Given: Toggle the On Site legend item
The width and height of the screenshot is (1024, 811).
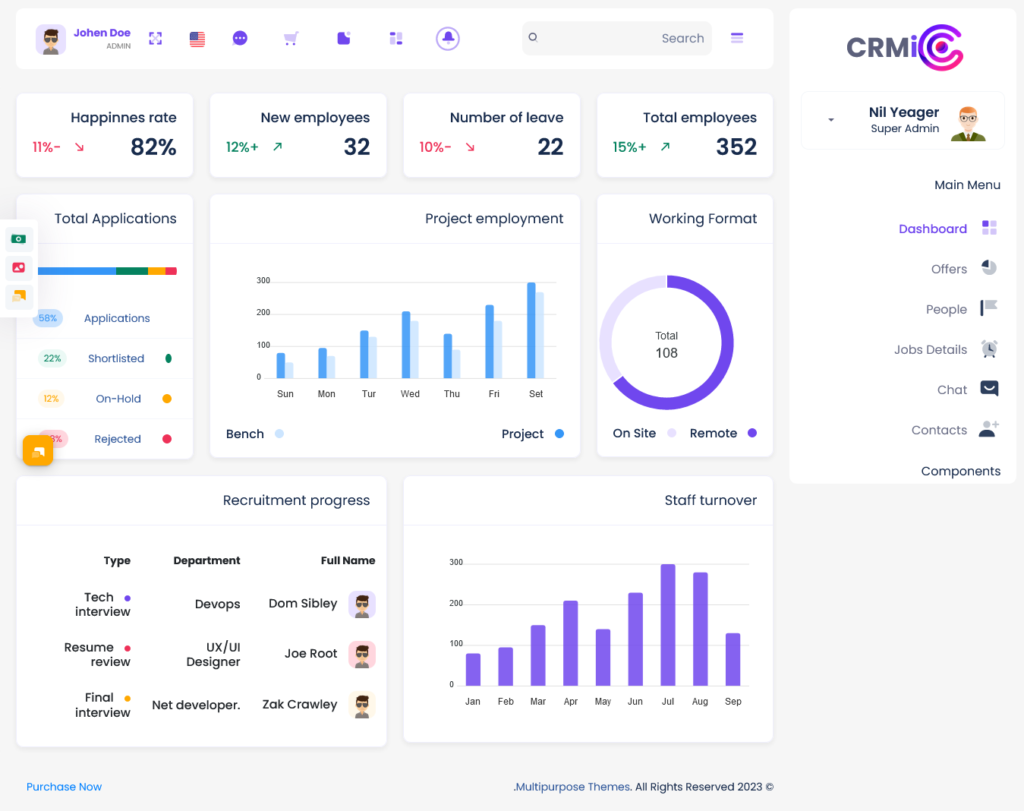Looking at the screenshot, I should (x=644, y=433).
